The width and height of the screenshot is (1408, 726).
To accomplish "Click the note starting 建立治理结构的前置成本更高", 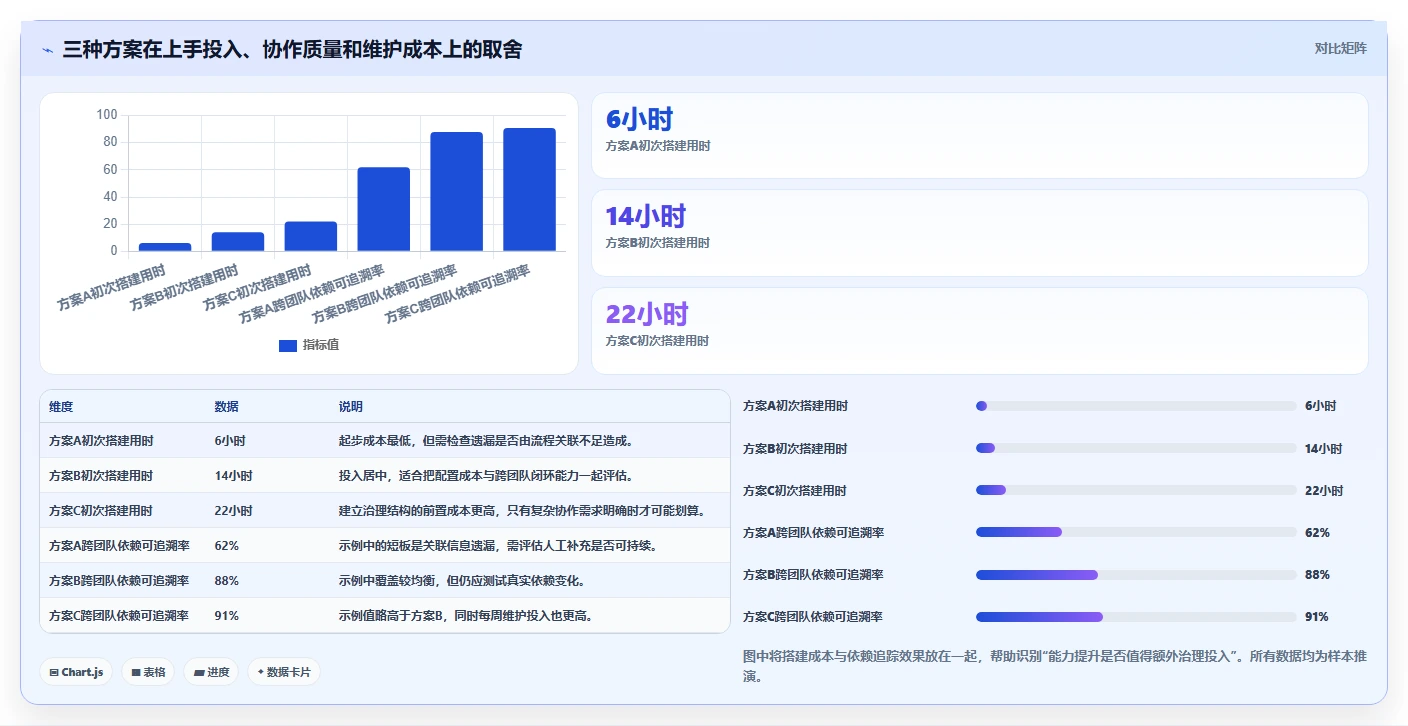I will click(x=523, y=511).
